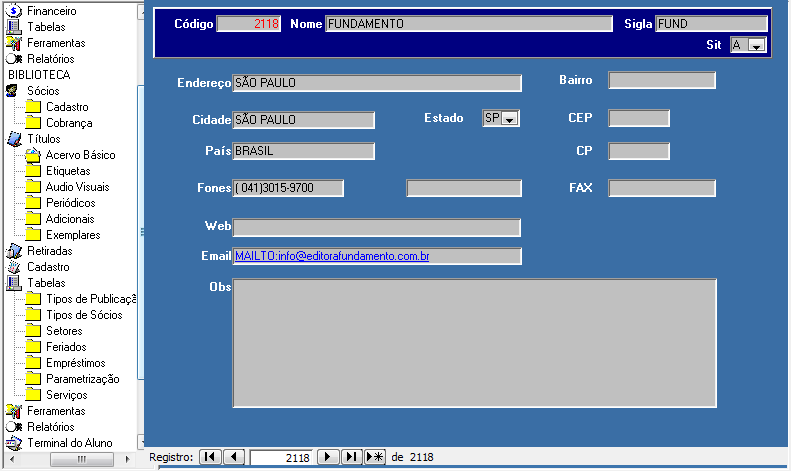Screen dimensions: 791x471
Task: Click the empty CEP field
Action: [639, 118]
